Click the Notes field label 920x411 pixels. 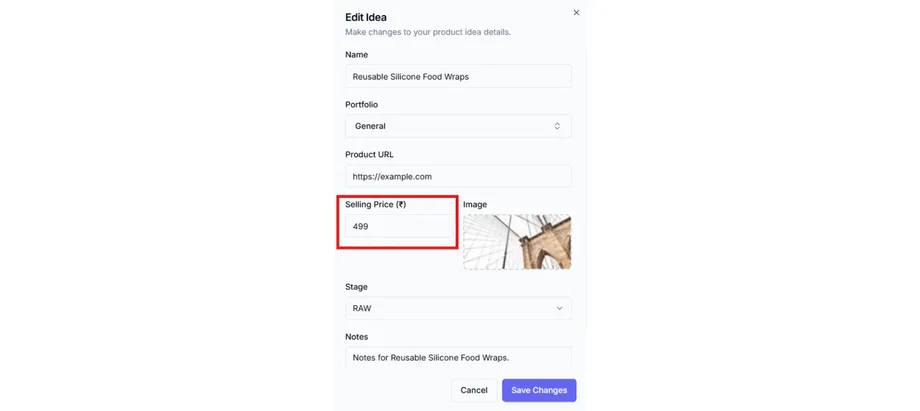point(356,337)
